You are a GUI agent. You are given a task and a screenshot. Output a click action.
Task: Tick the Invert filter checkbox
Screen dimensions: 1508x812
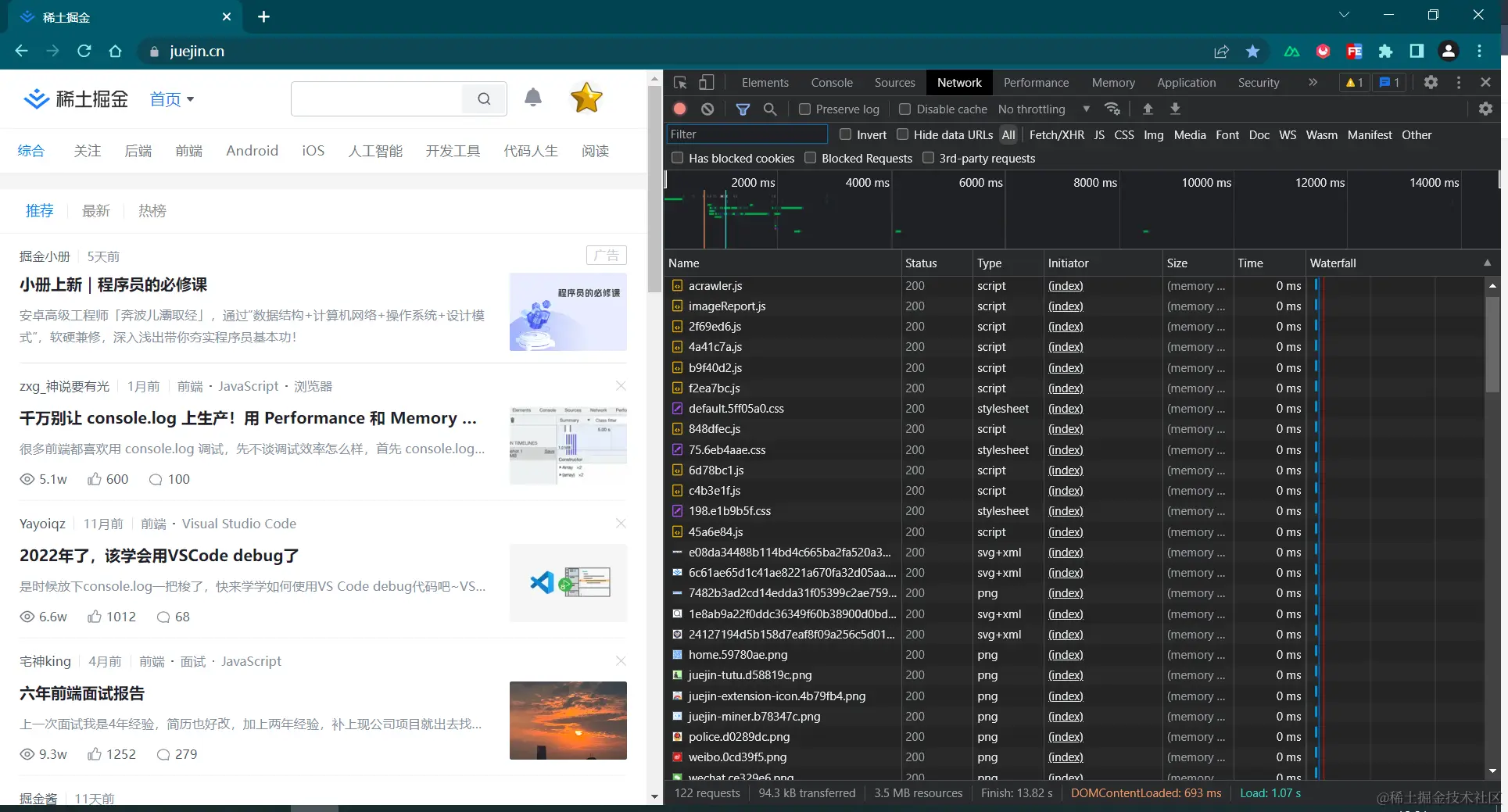point(845,134)
